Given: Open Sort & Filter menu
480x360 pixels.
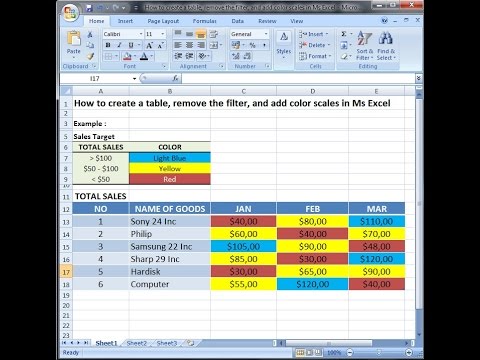Looking at the screenshot, I should pyautogui.click(x=364, y=46).
